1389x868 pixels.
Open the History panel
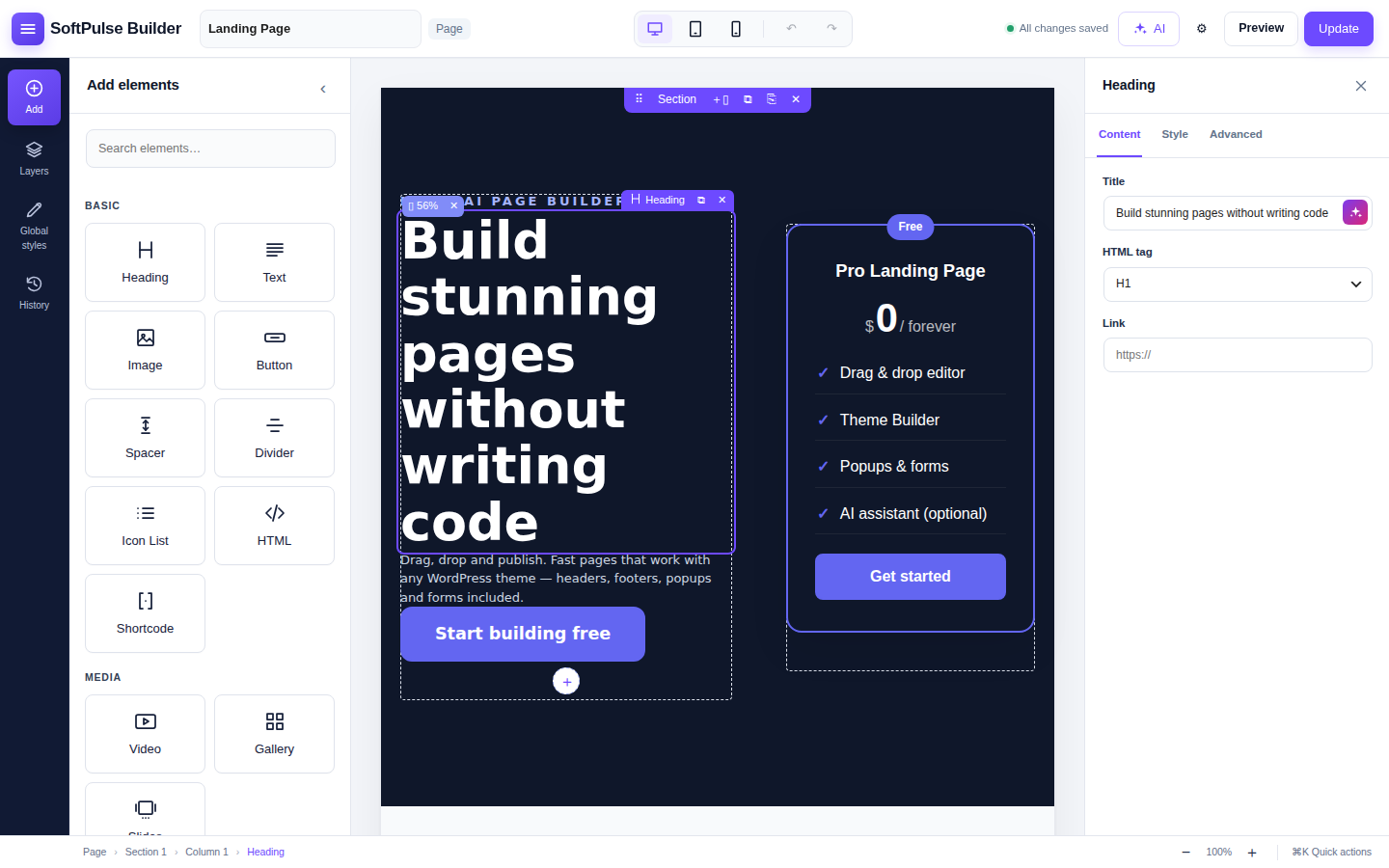coord(34,292)
